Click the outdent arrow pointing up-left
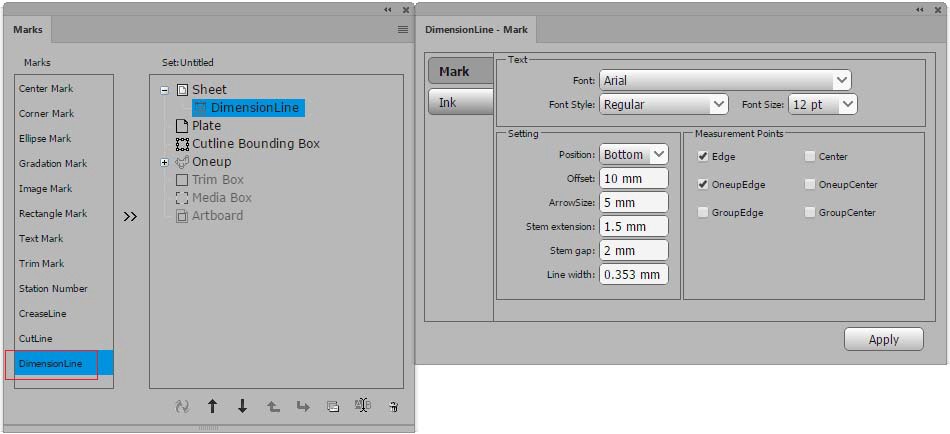 (273, 407)
